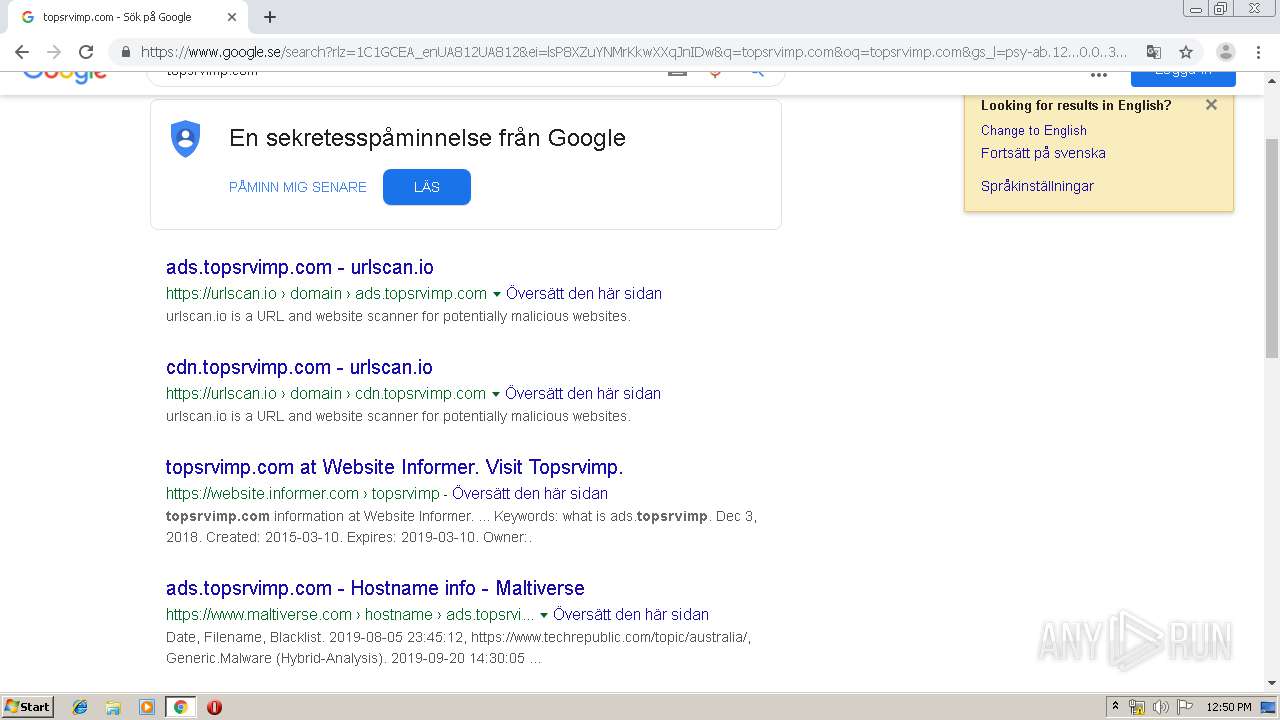
Task: Click the LÄS button
Action: [x=427, y=187]
